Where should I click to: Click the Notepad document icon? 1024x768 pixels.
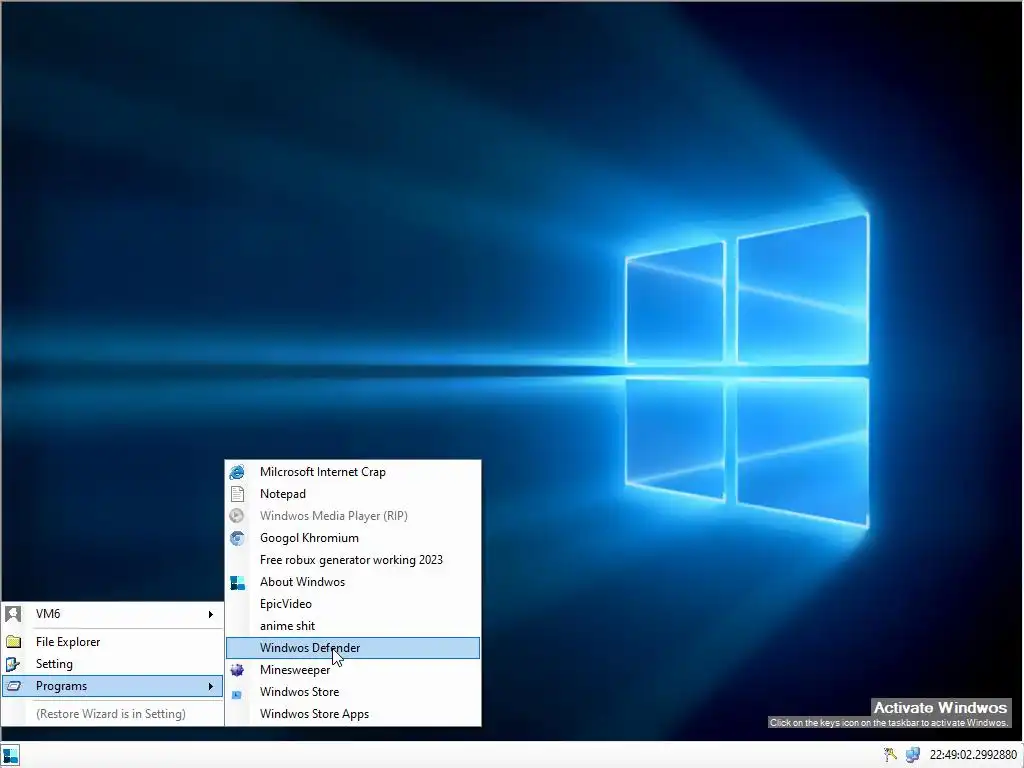tap(237, 494)
